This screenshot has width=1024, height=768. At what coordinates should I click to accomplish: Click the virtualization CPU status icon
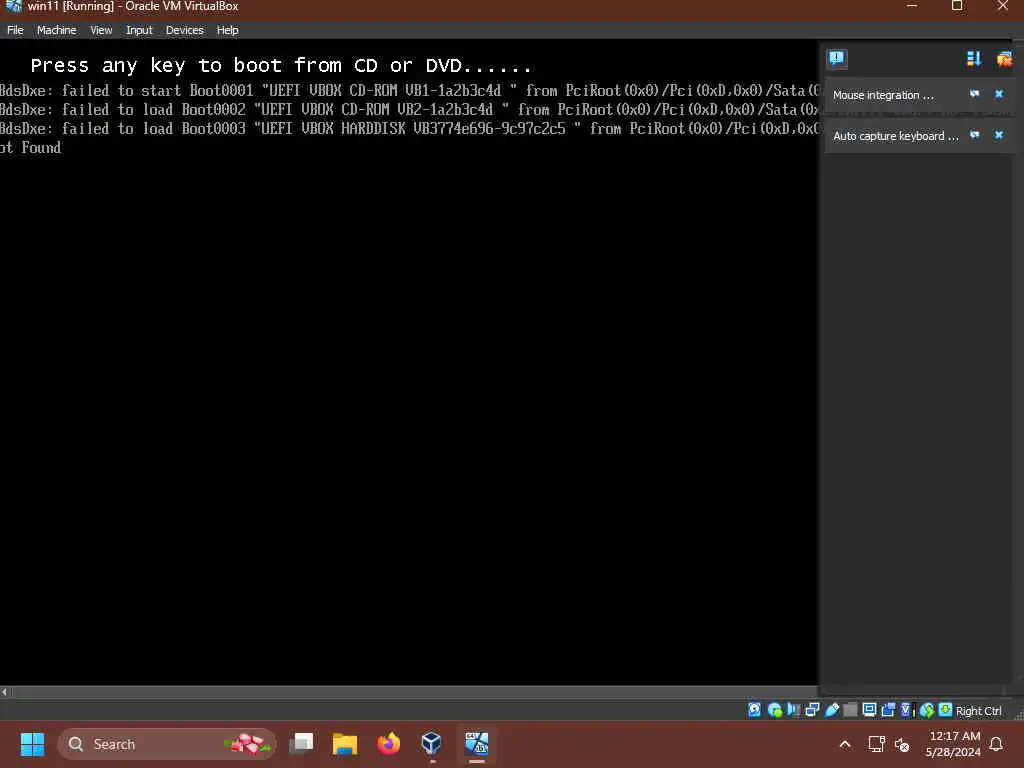point(906,710)
